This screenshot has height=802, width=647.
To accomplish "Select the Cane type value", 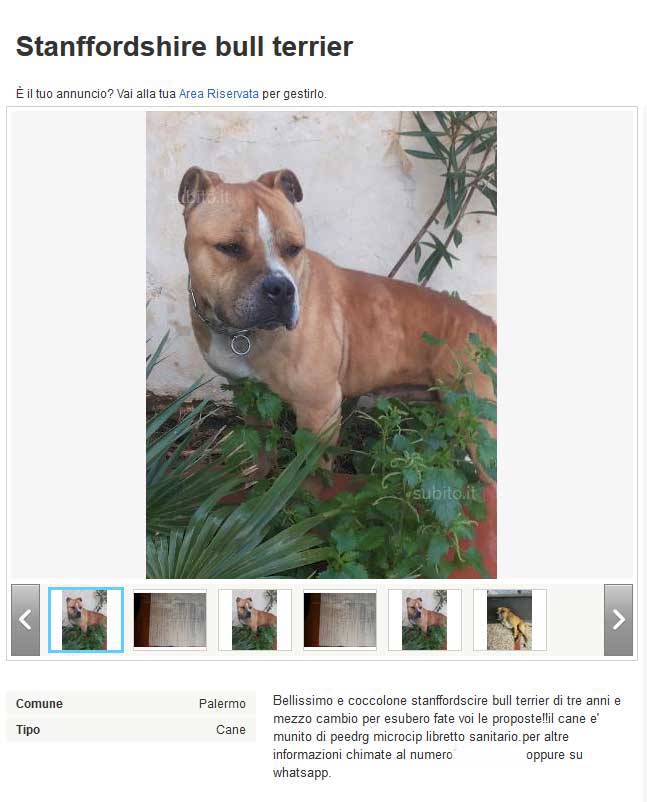I will [x=231, y=729].
